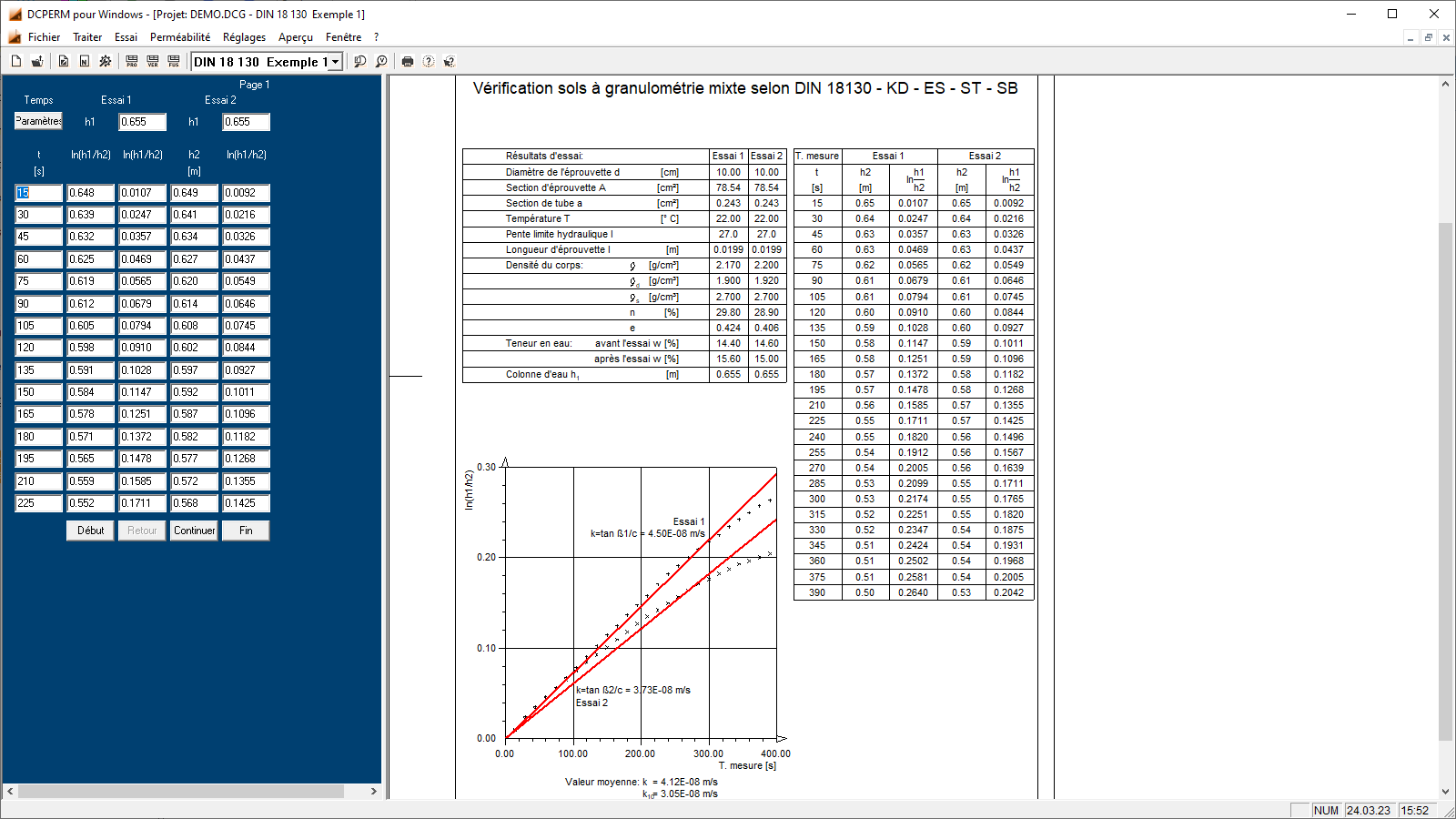Open help via question mark icon
1456x819 pixels.
click(x=429, y=62)
